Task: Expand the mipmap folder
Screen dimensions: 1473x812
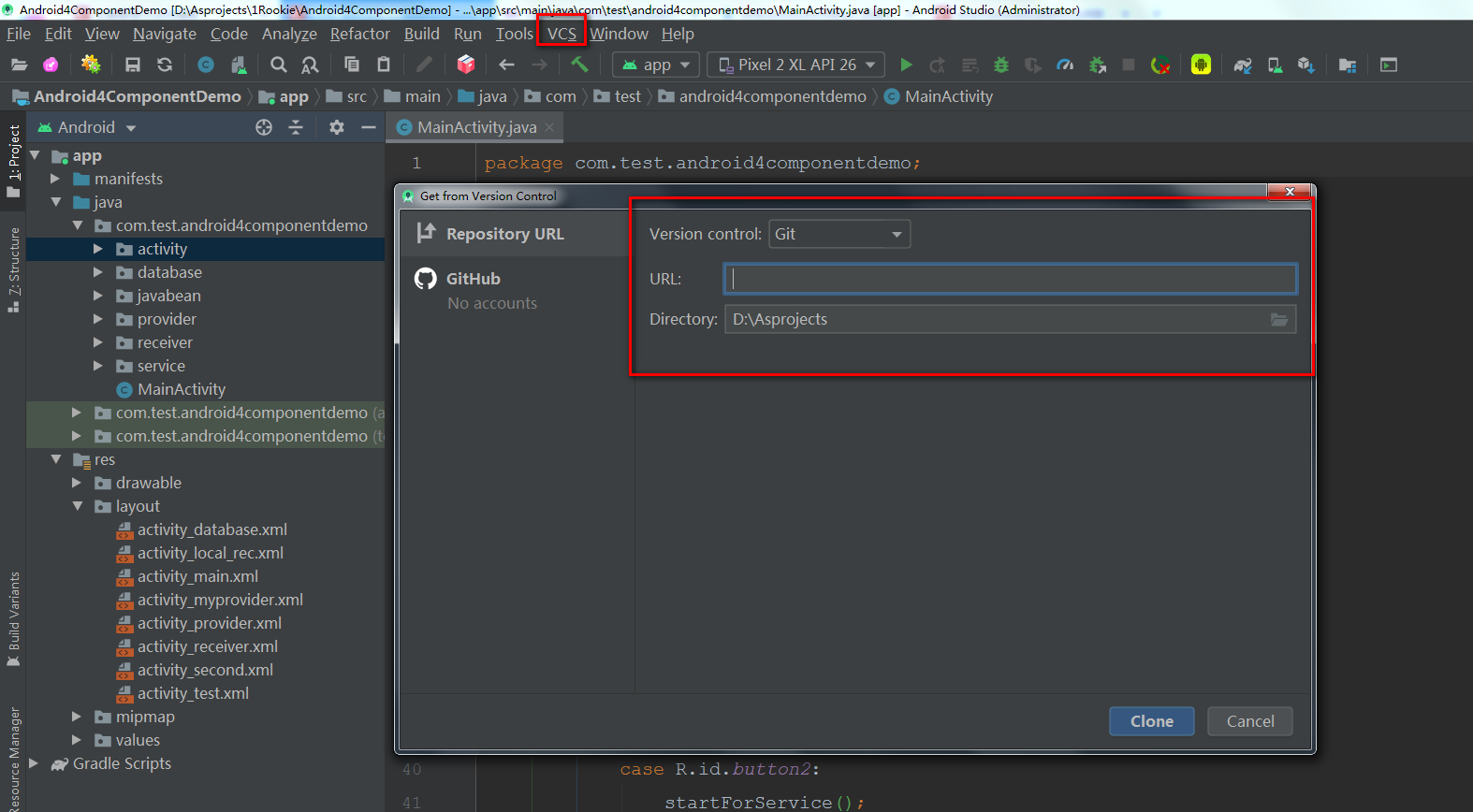Action: 77,717
